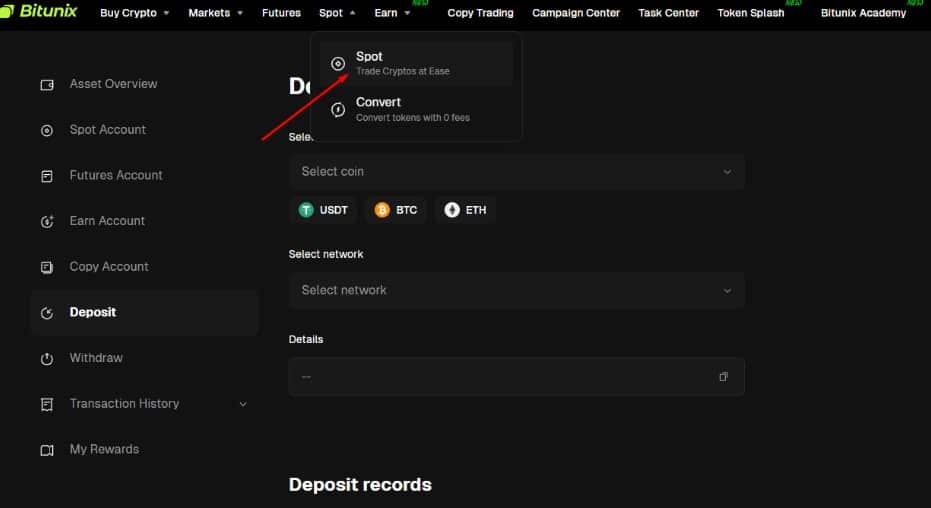Collapse the Spot menu in navbar
This screenshot has height=508, width=931.
coord(337,12)
